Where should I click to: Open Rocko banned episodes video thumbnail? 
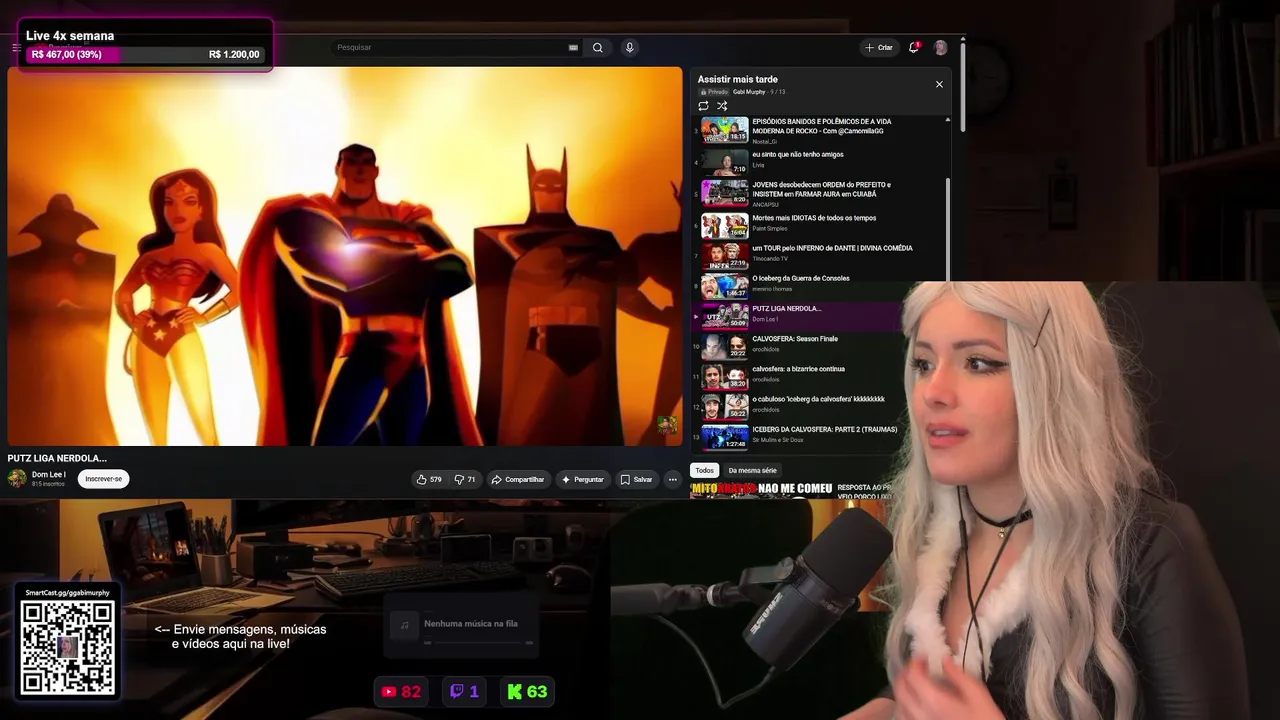[724, 130]
